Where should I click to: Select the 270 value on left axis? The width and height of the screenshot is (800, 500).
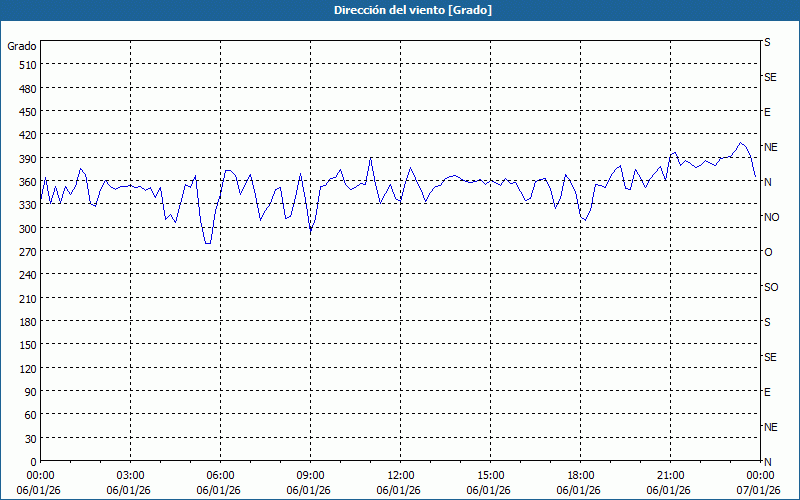coord(25,252)
